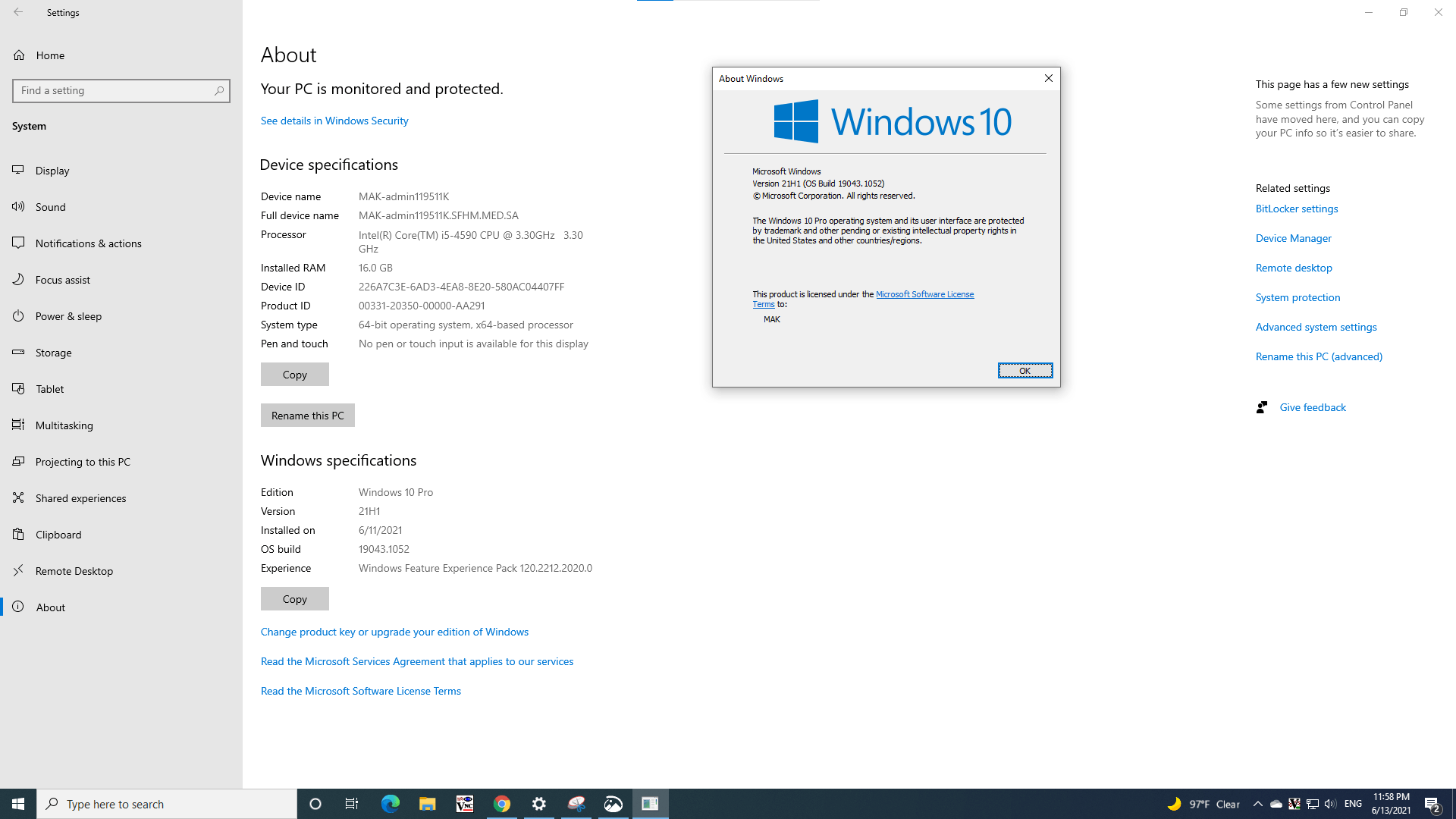Open See details in Windows Security link
Viewport: 1456px width, 819px height.
(x=334, y=121)
